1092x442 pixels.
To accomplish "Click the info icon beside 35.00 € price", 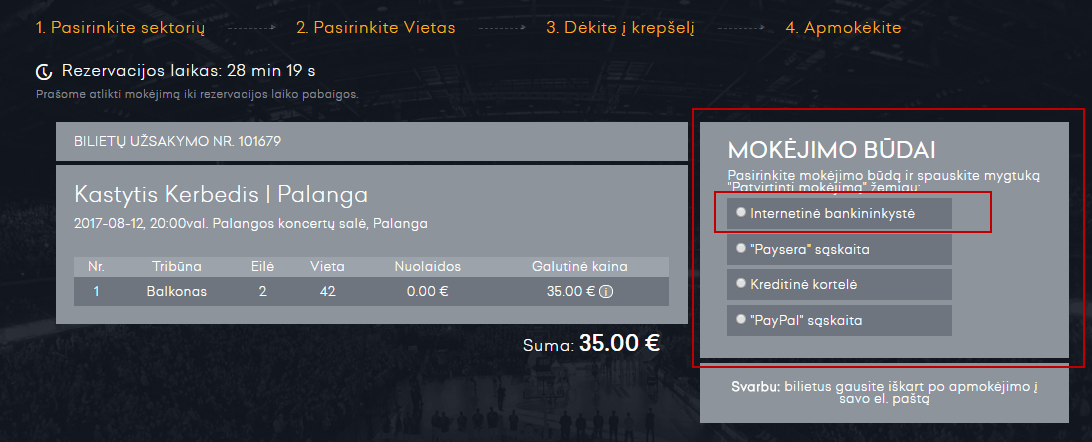I will 606,292.
